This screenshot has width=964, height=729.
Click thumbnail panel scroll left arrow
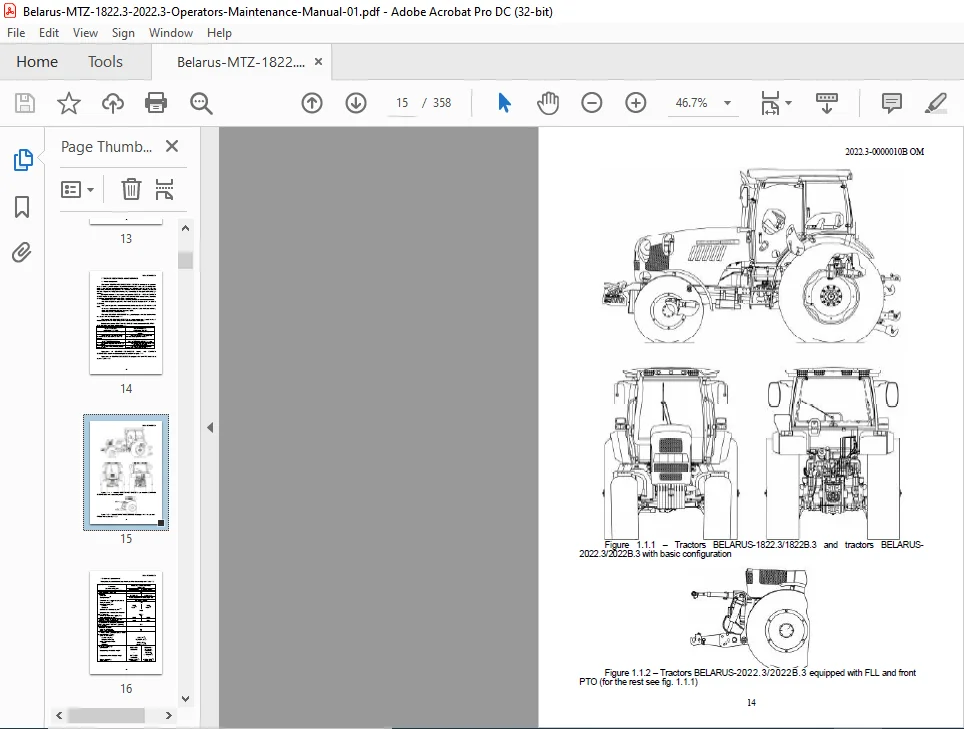coord(60,715)
